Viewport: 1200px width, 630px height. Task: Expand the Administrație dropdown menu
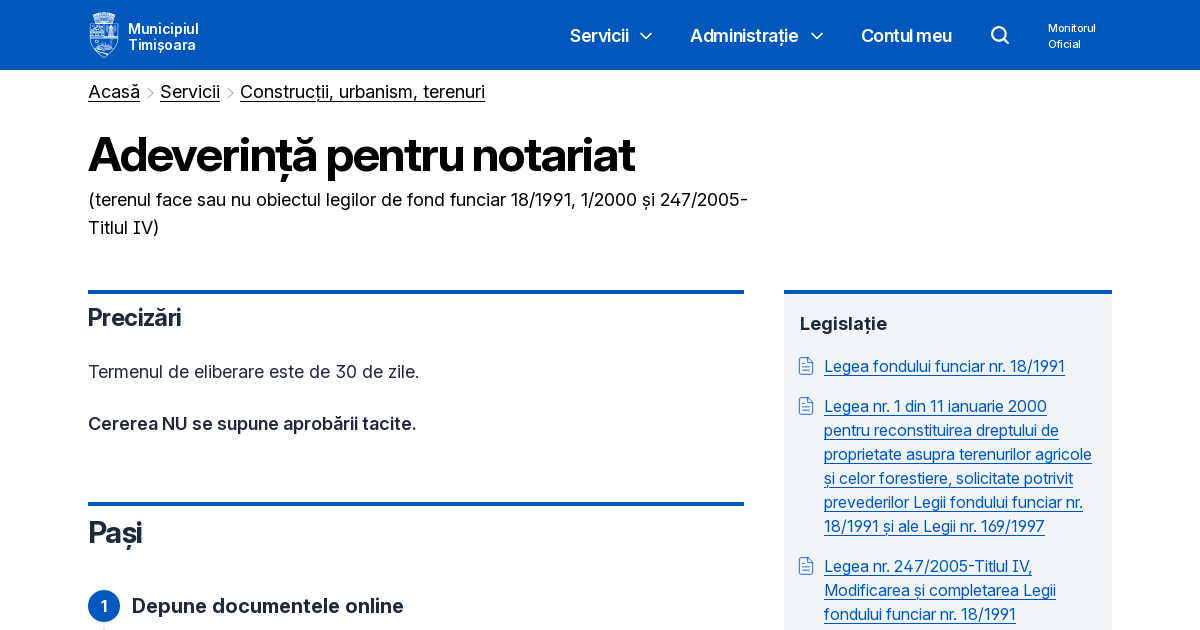coord(745,35)
